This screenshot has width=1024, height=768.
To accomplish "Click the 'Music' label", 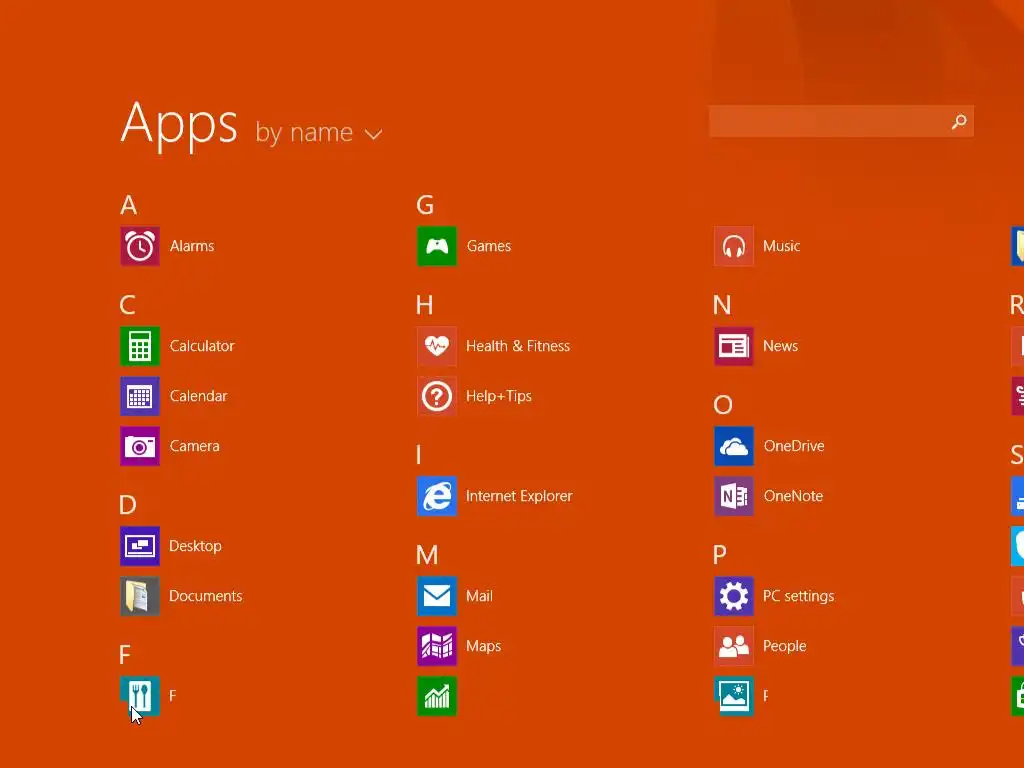I will [782, 246].
